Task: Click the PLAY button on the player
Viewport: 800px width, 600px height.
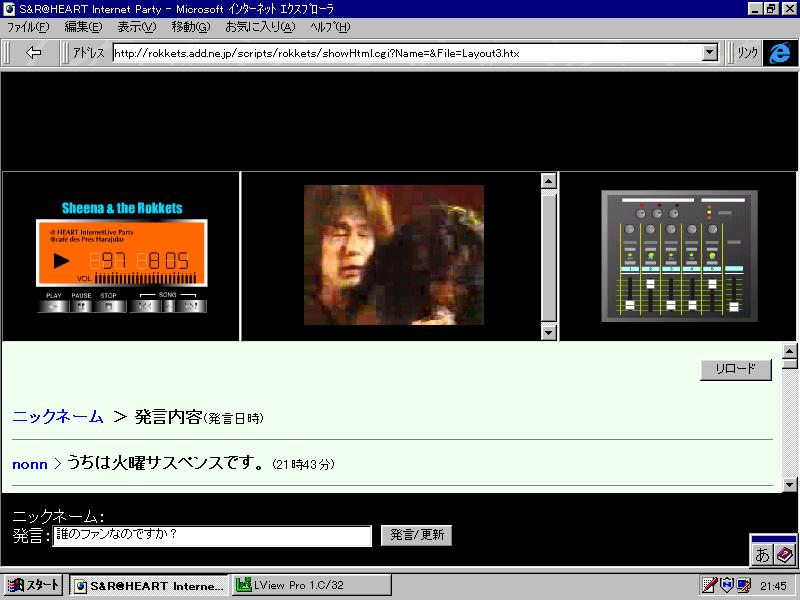Action: (x=53, y=306)
